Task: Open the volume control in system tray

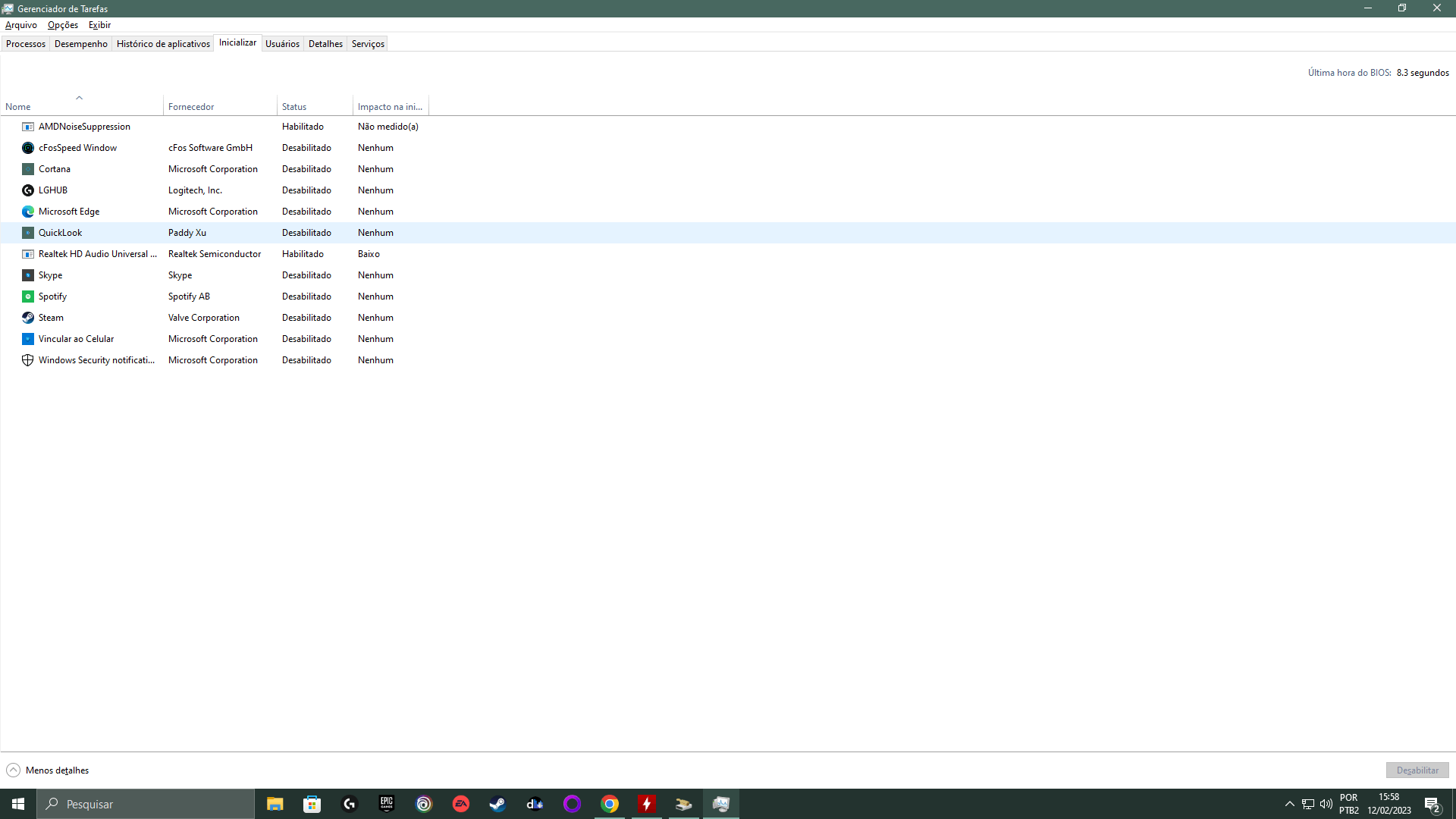Action: (x=1326, y=804)
